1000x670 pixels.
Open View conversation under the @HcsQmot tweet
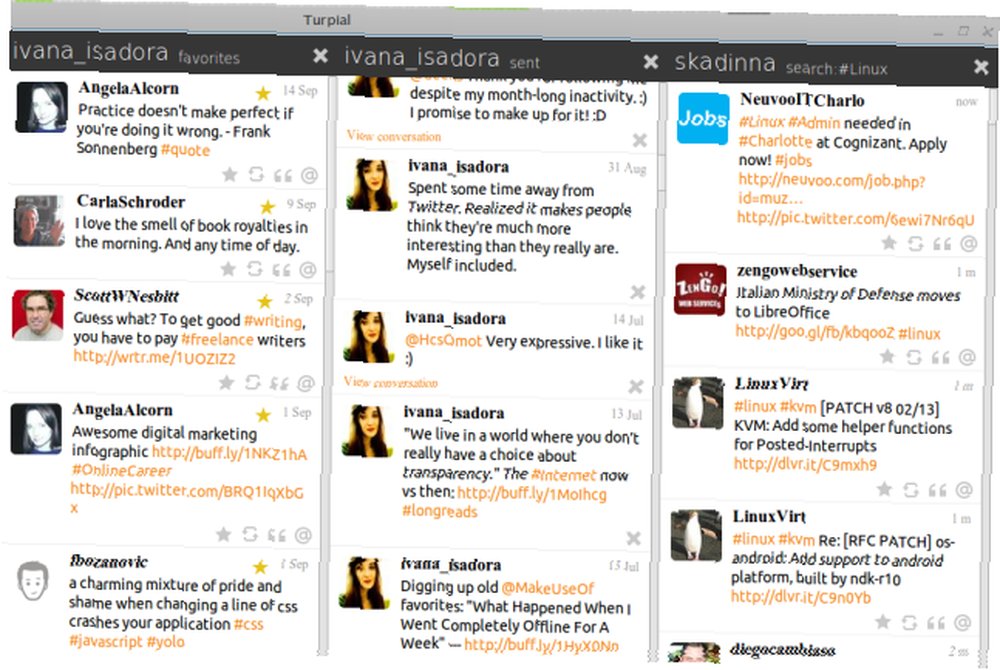[390, 382]
